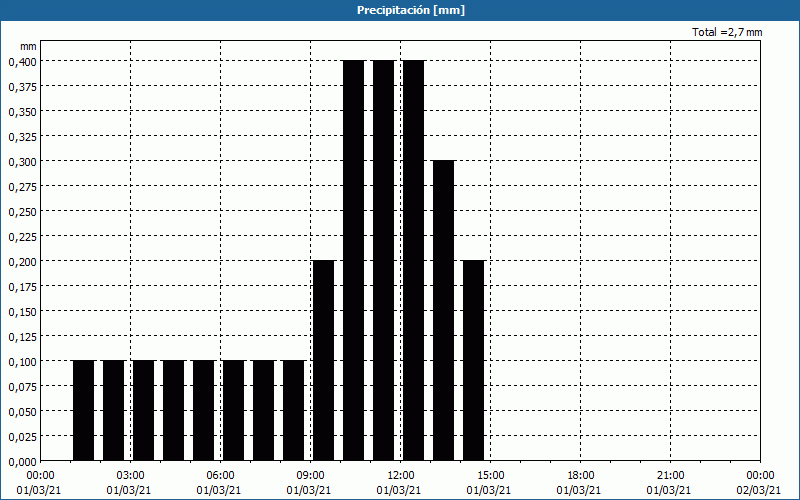Select the 0,300 y-axis label
The image size is (800, 500).
tap(23, 161)
